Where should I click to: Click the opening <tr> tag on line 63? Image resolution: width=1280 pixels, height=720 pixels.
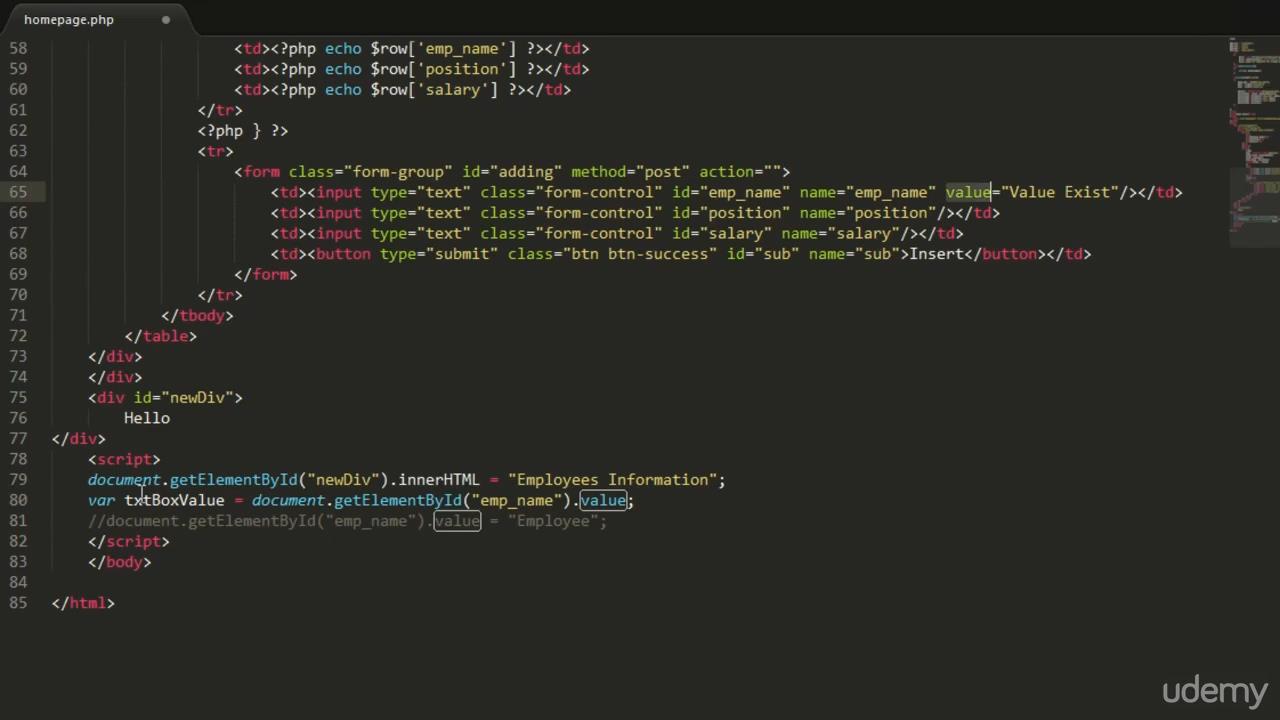[x=216, y=151]
